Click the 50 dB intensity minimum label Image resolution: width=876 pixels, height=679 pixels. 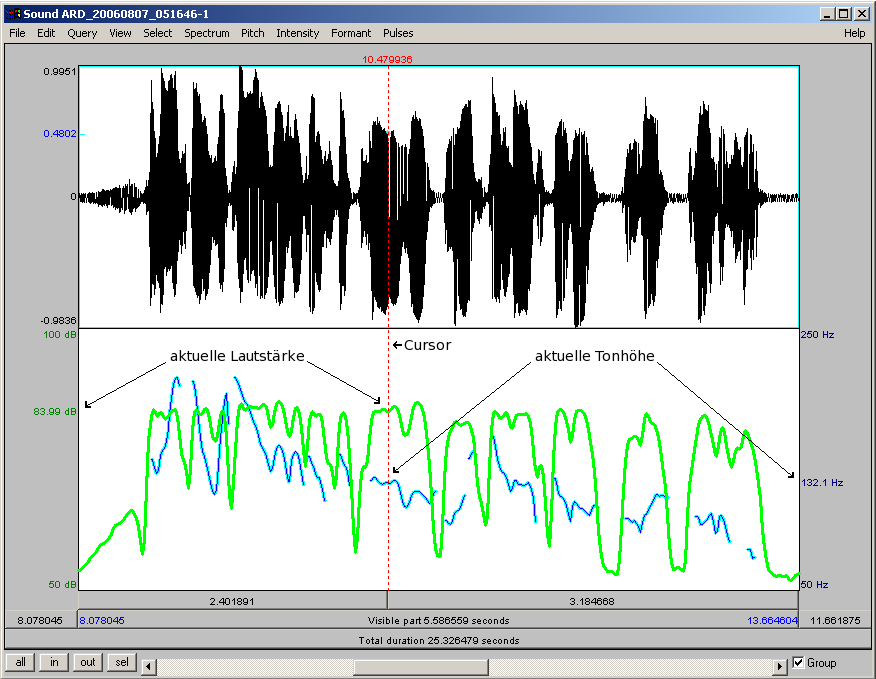63,585
